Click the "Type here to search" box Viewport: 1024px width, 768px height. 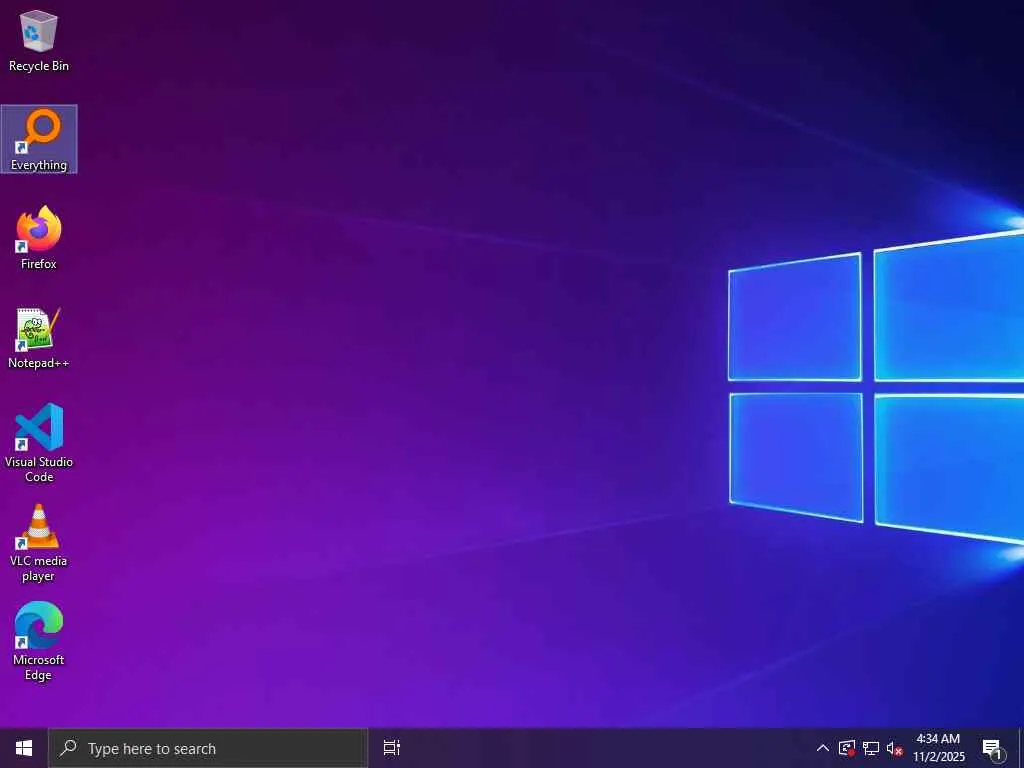[208, 748]
